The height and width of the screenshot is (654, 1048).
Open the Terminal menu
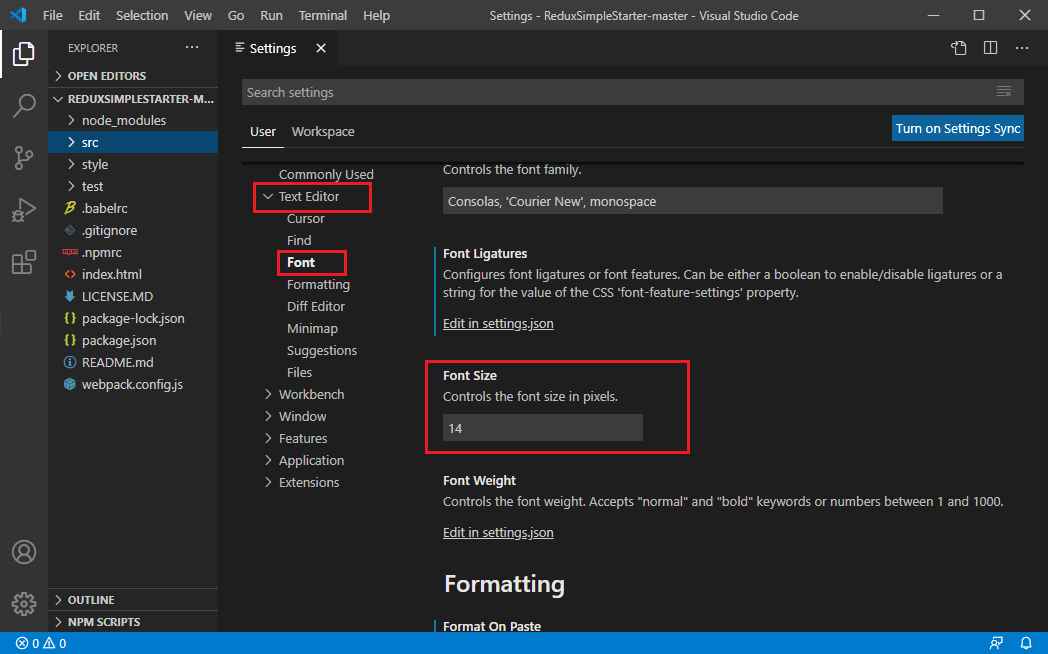323,15
